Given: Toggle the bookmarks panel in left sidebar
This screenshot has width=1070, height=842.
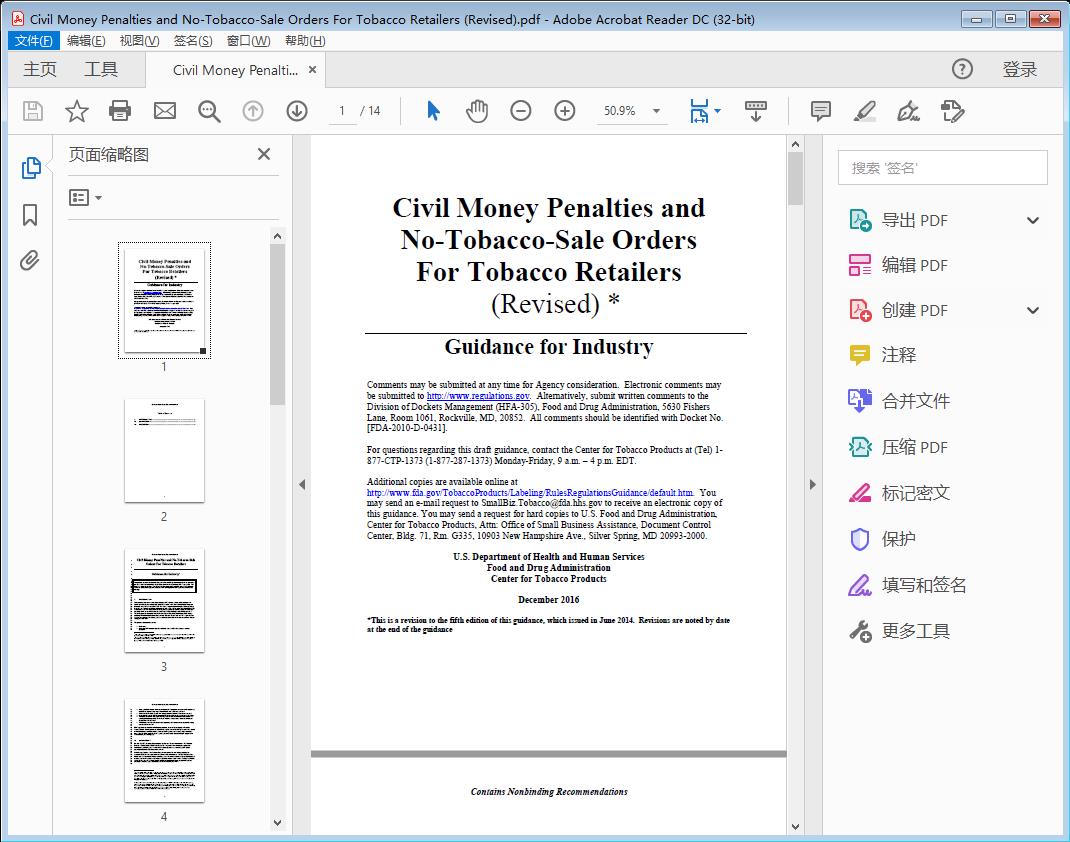Looking at the screenshot, I should click(x=29, y=215).
